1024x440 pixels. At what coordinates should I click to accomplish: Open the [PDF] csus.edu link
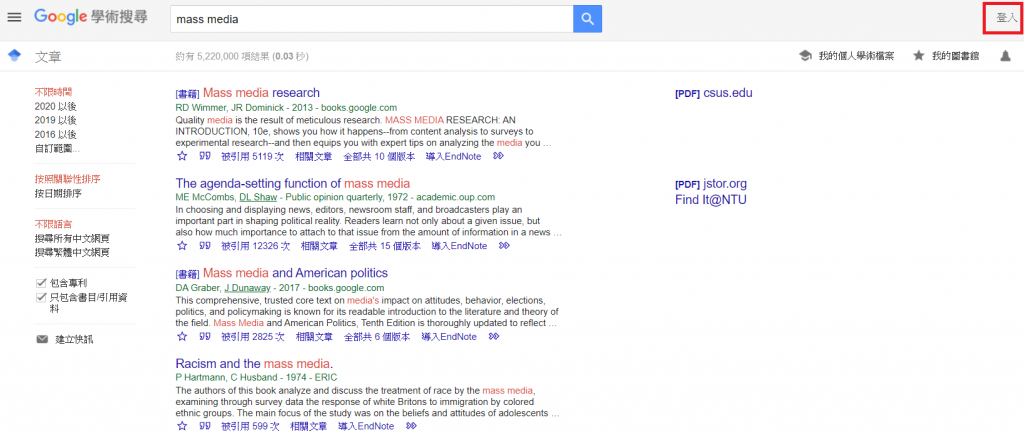tap(714, 93)
